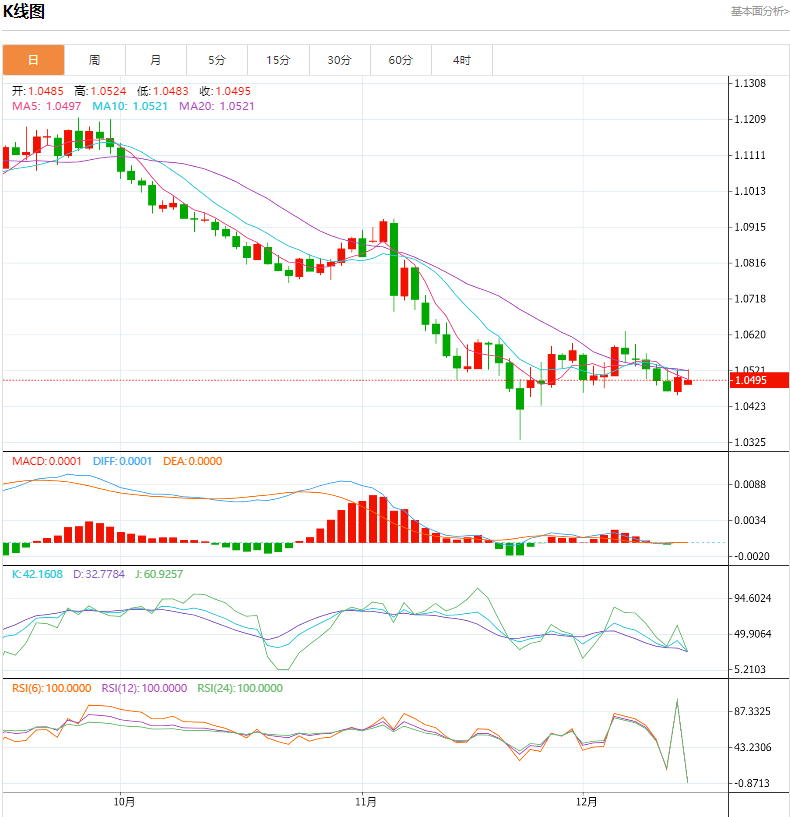Click the 10月 date axis marker

click(124, 801)
